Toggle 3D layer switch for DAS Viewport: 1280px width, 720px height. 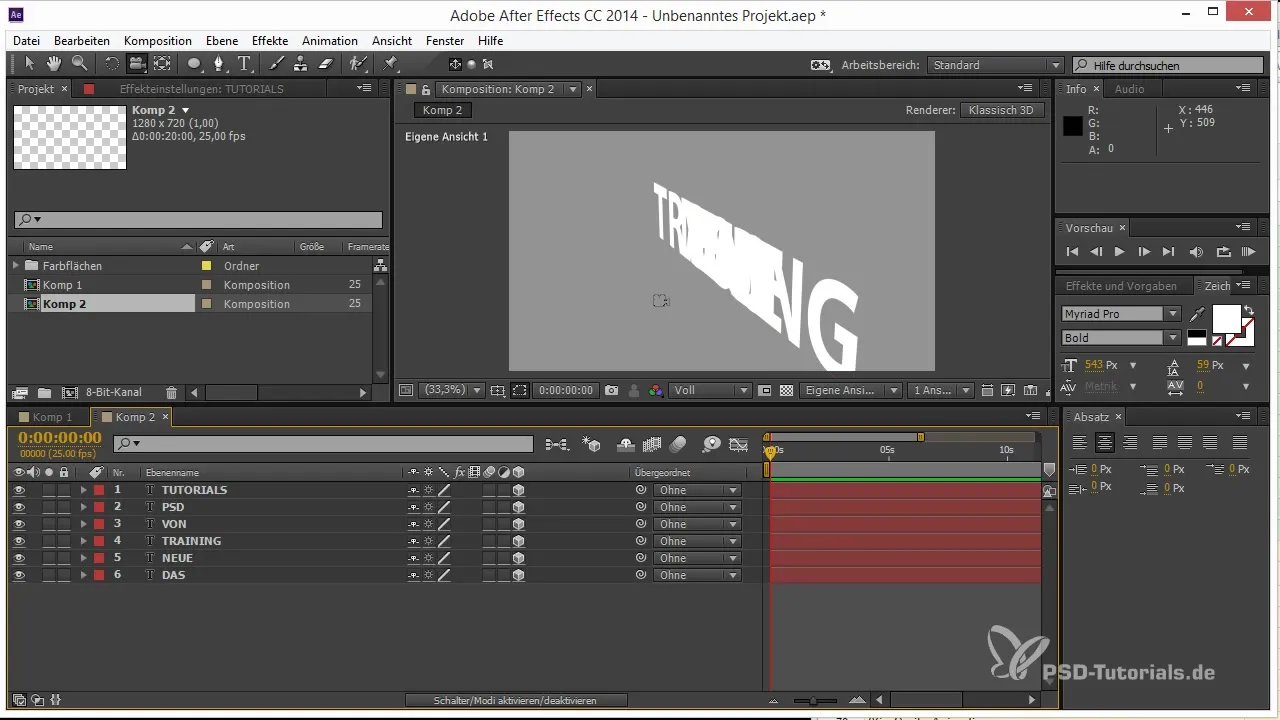(x=518, y=575)
